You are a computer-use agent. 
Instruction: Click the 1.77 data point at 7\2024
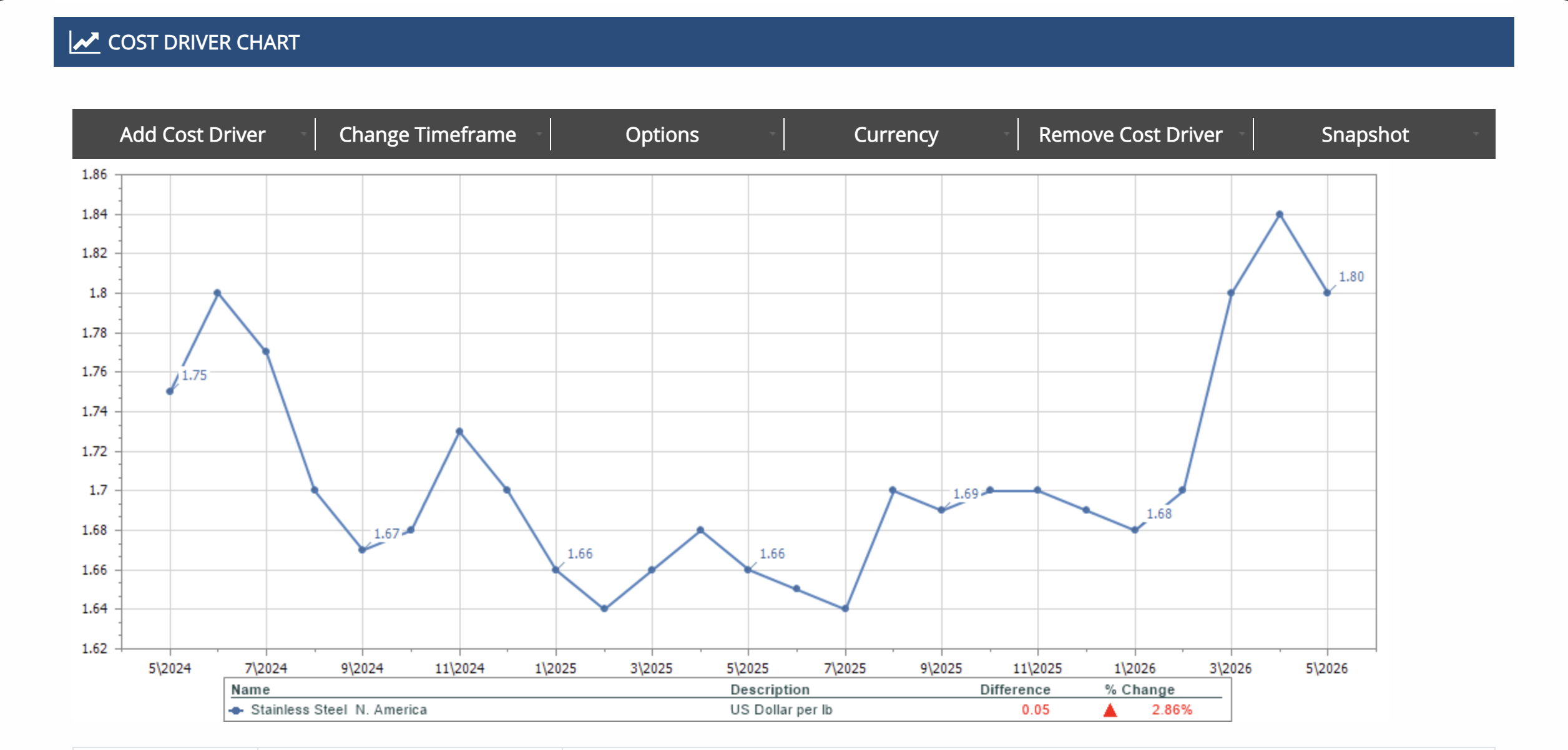coord(266,351)
